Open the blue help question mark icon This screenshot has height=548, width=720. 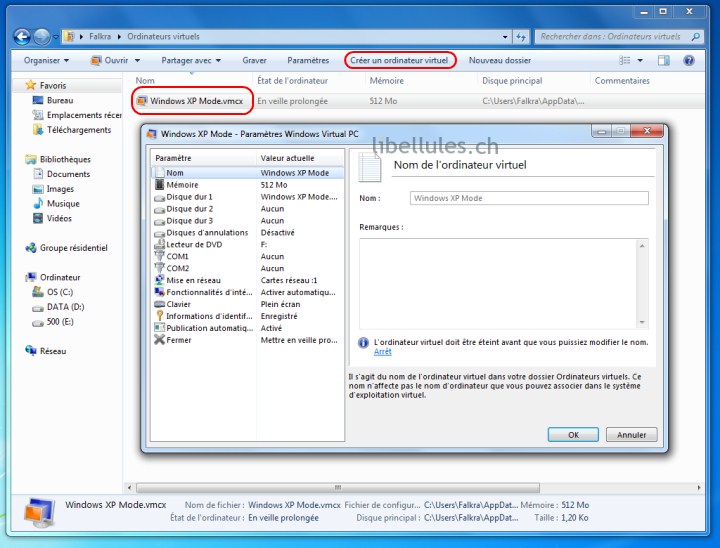[x=689, y=60]
